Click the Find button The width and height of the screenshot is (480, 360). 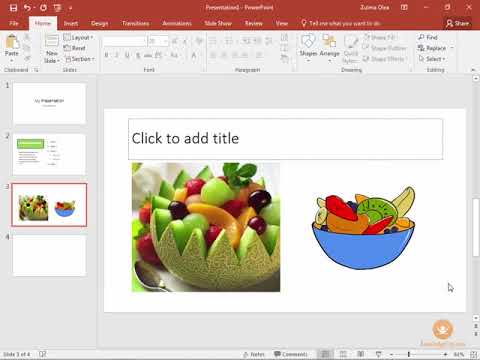[x=428, y=37]
